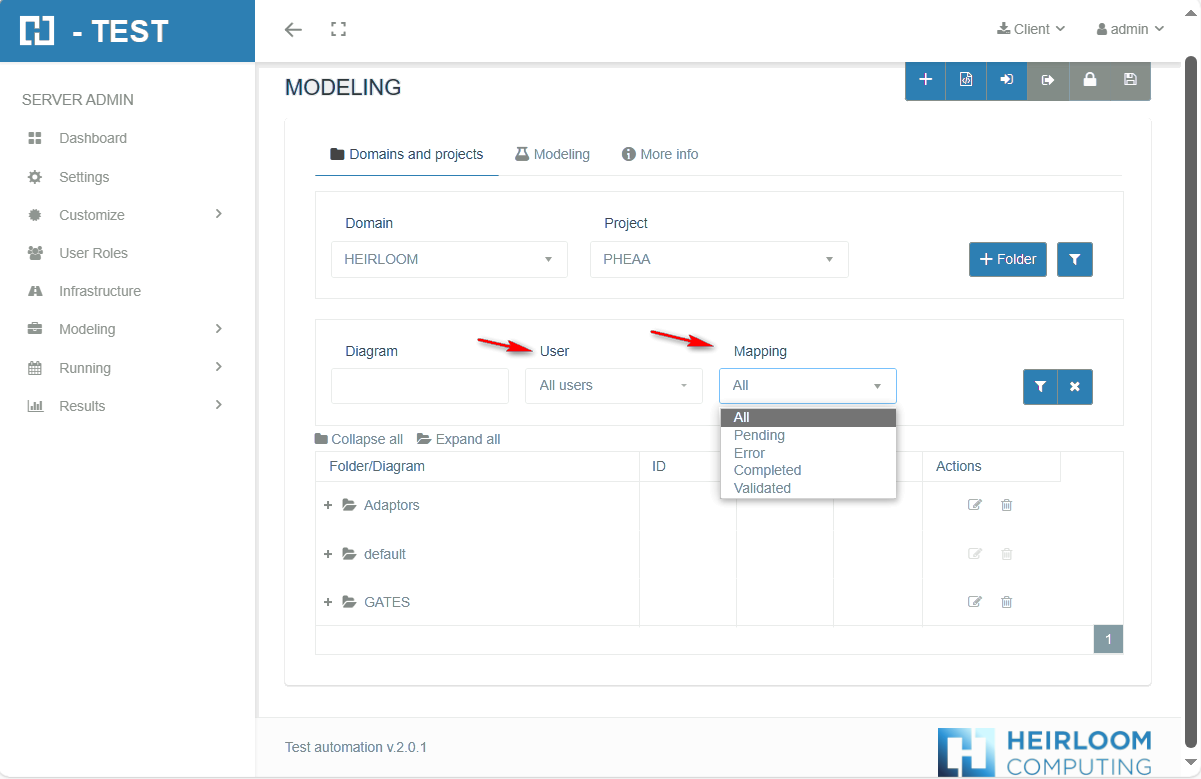
Task: Delete the GATES folder with trash icon
Action: 1006,601
